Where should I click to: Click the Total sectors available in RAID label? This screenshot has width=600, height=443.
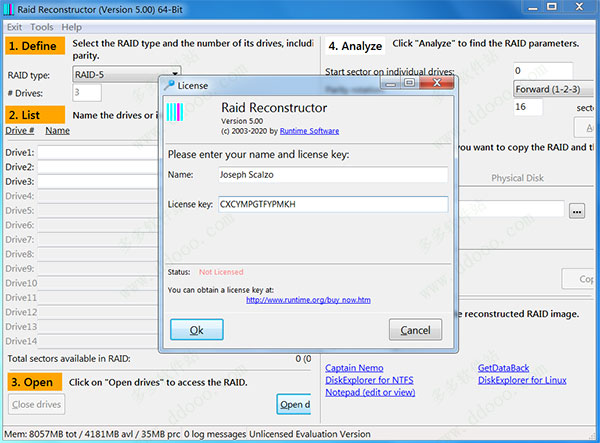(69, 358)
